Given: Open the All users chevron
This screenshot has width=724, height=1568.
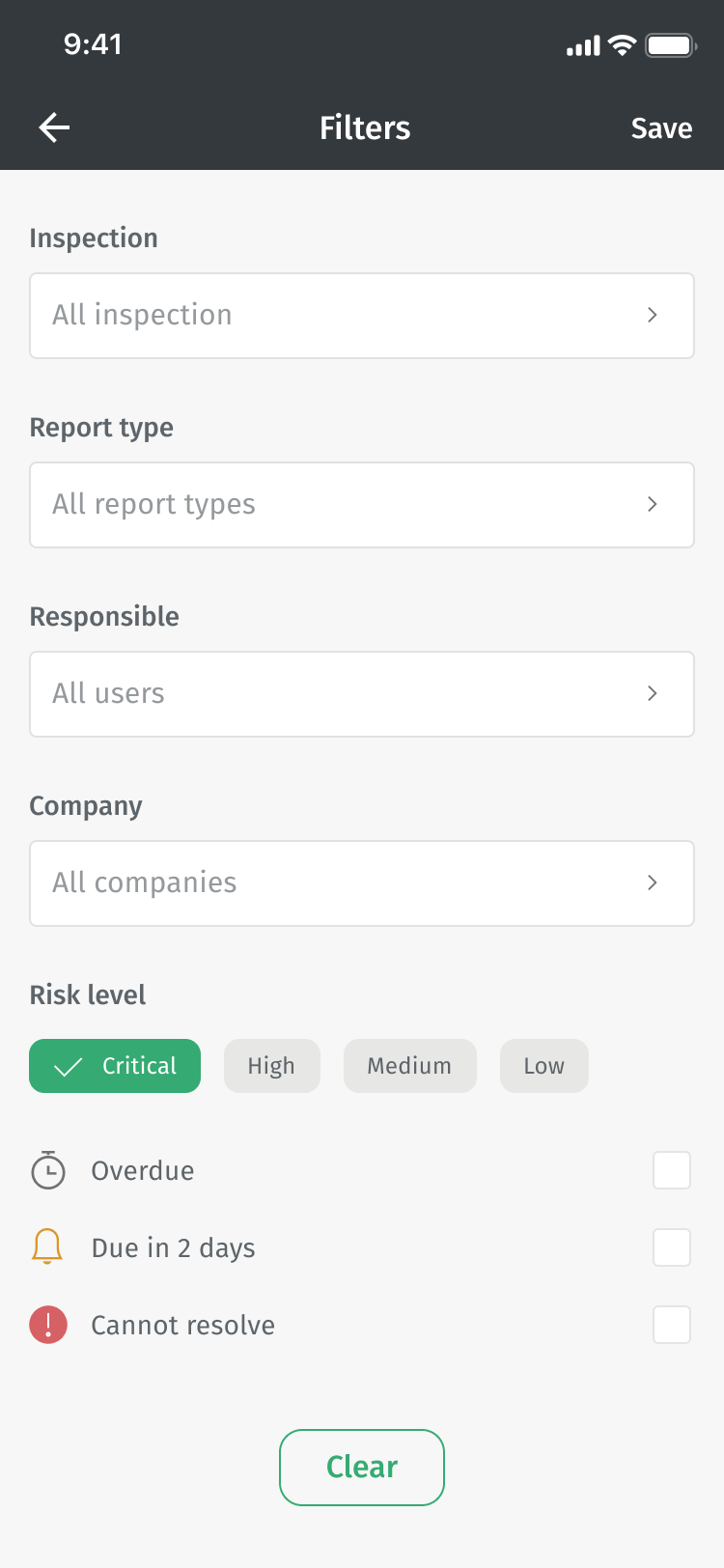Looking at the screenshot, I should [653, 693].
